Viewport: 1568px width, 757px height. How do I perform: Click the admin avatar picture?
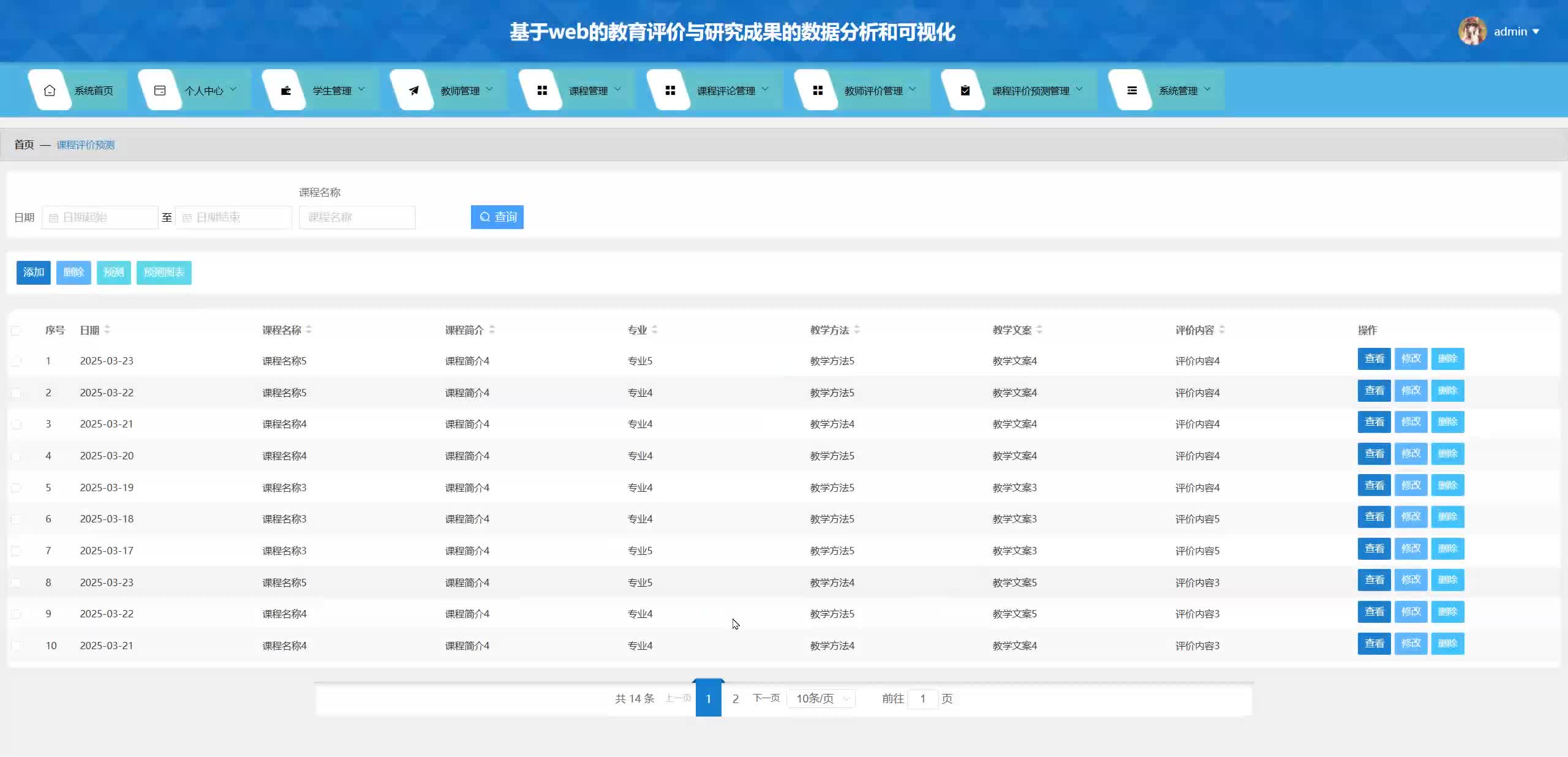1472,31
